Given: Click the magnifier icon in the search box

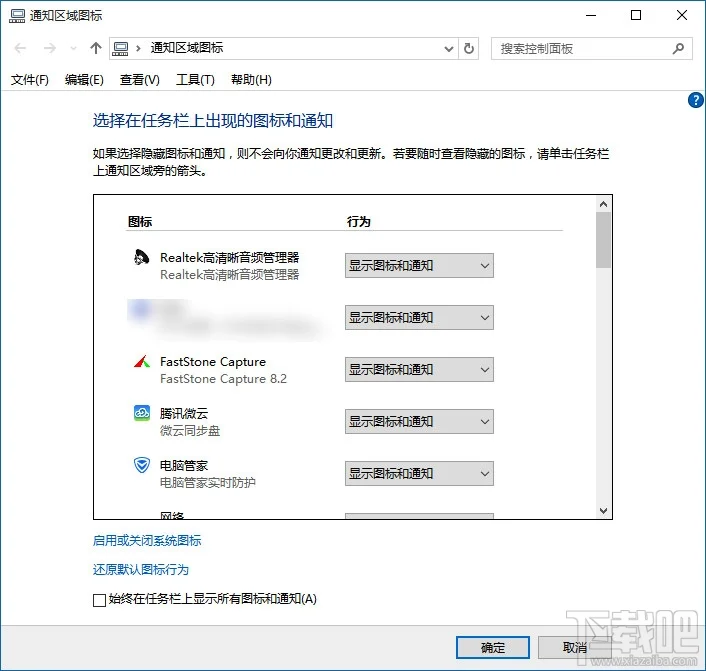Looking at the screenshot, I should point(679,48).
